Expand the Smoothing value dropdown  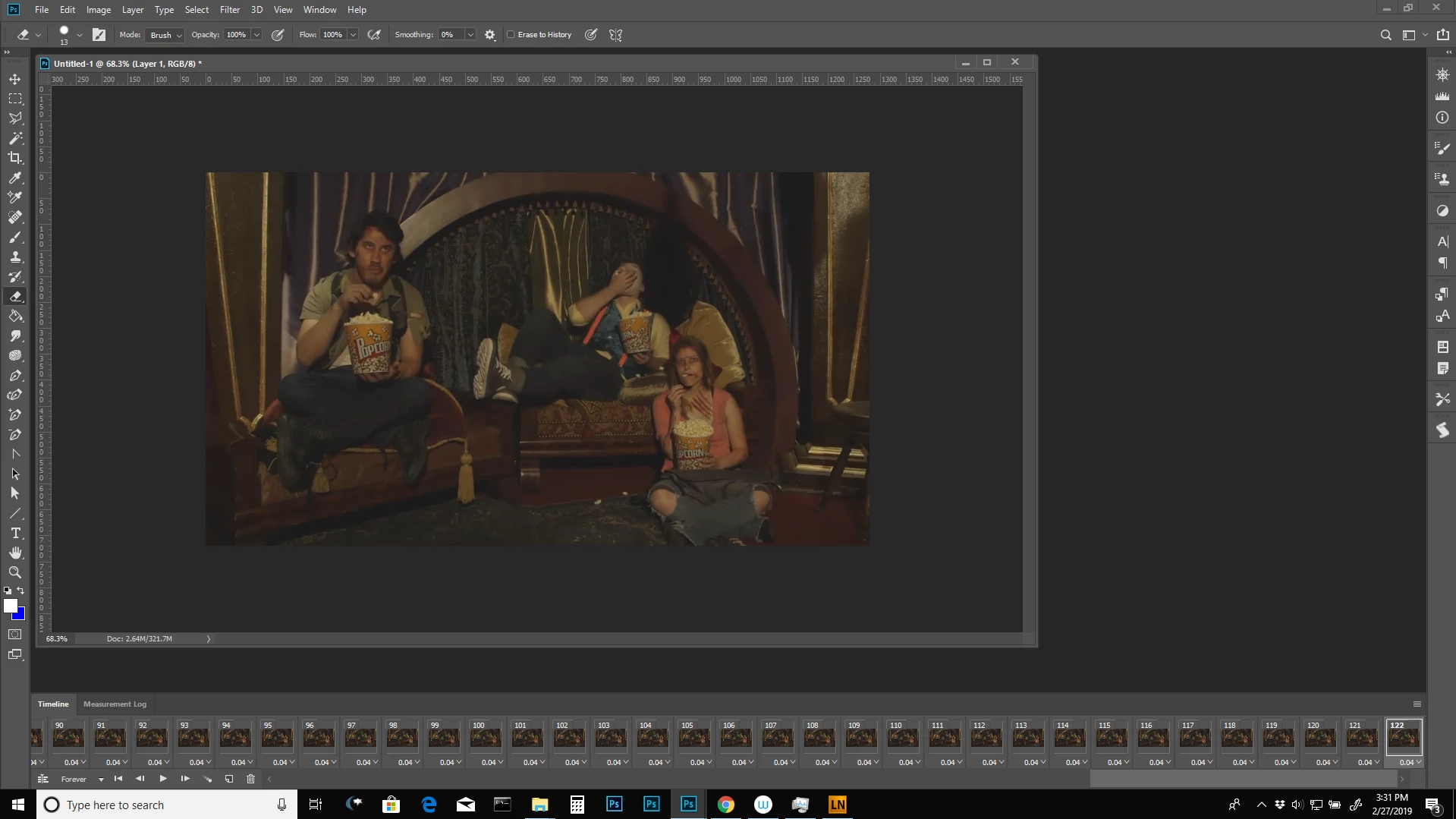click(x=470, y=35)
